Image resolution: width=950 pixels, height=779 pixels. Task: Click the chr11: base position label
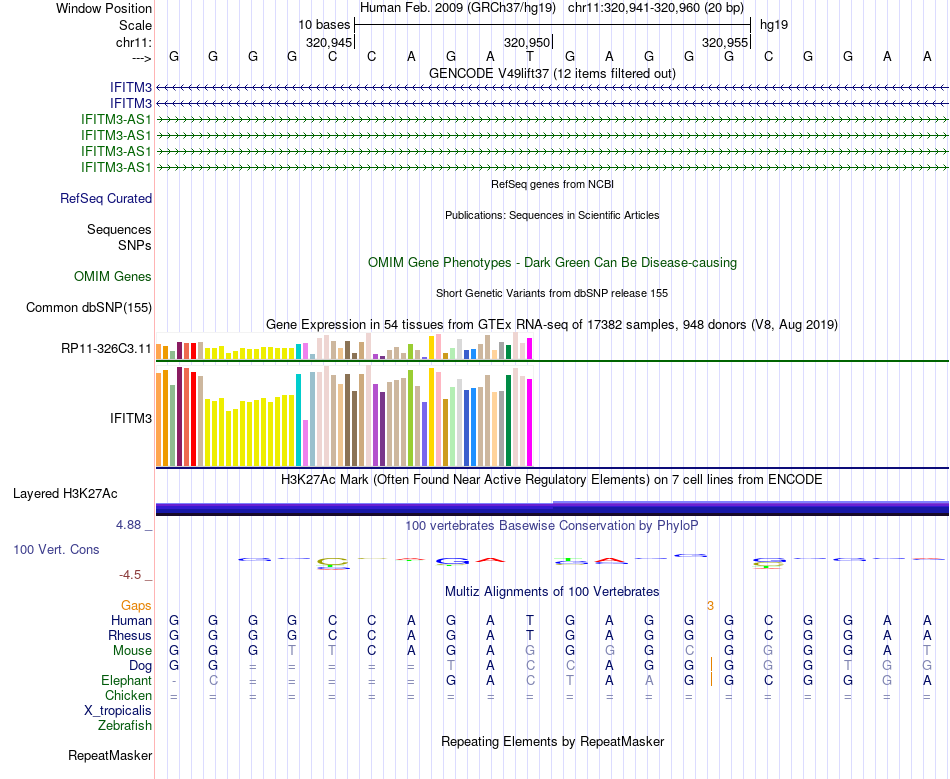pos(133,42)
